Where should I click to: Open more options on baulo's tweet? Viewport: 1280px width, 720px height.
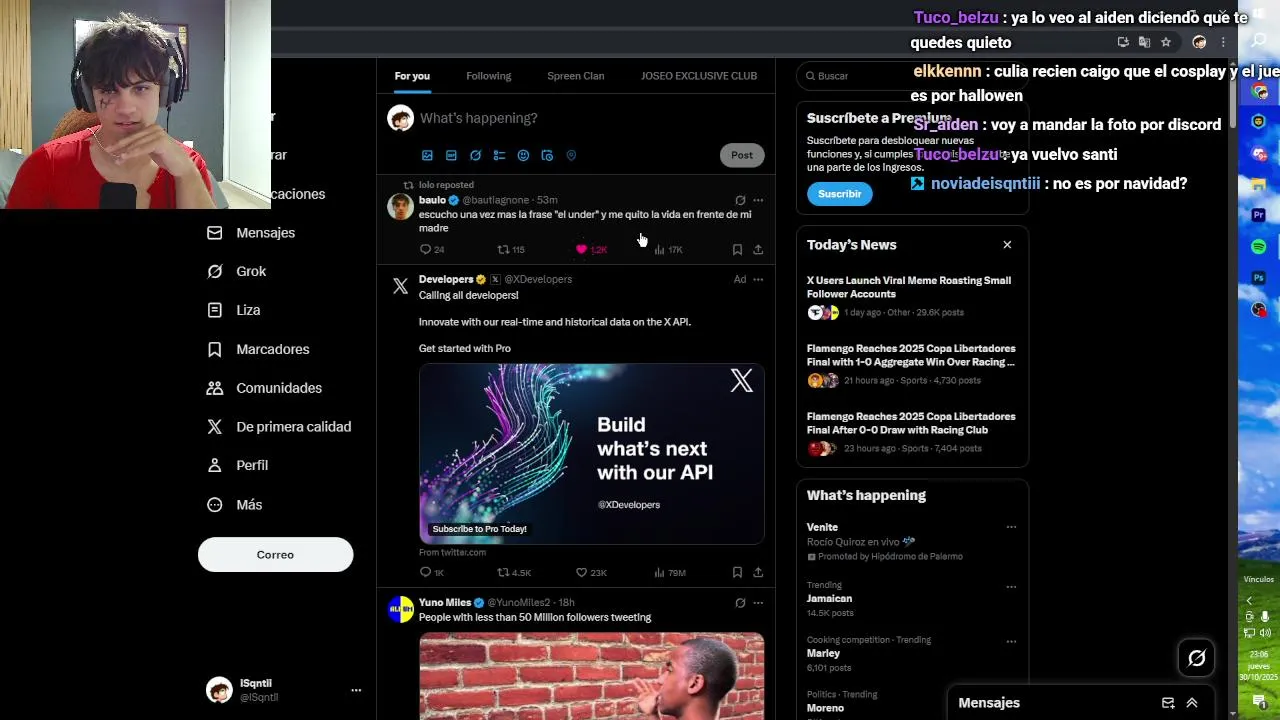(x=758, y=200)
